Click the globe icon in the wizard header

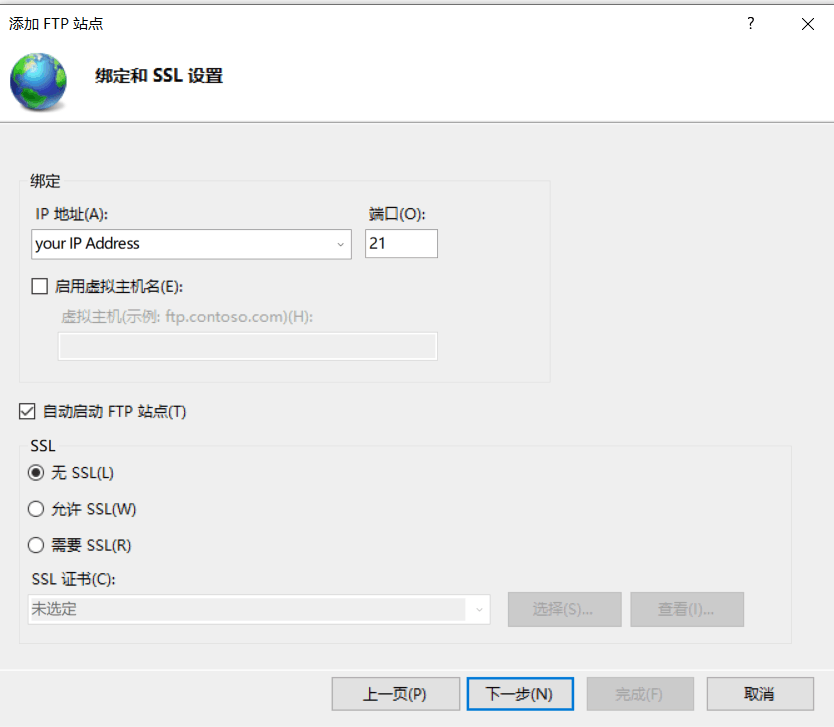(x=38, y=75)
